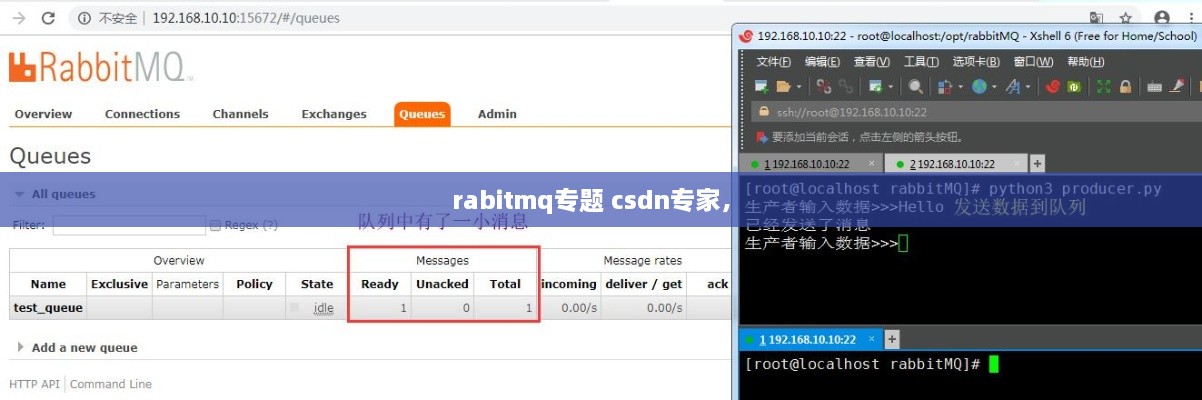Click the lock screen padlock icon in Xshell toolbar
1202x400 pixels.
[x=1125, y=87]
